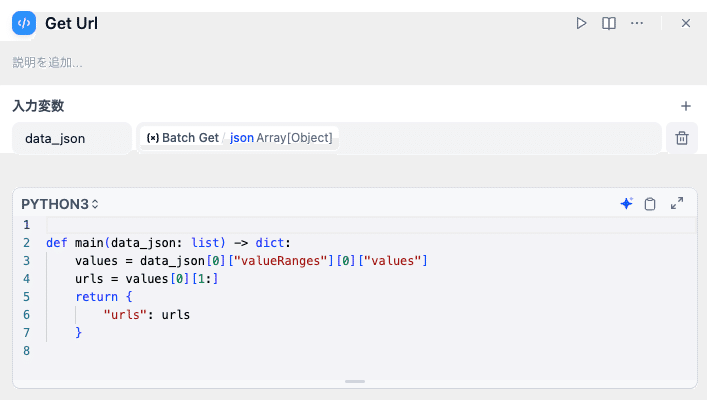The image size is (707, 400).
Task: Open the more options ellipsis menu
Action: (x=637, y=23)
